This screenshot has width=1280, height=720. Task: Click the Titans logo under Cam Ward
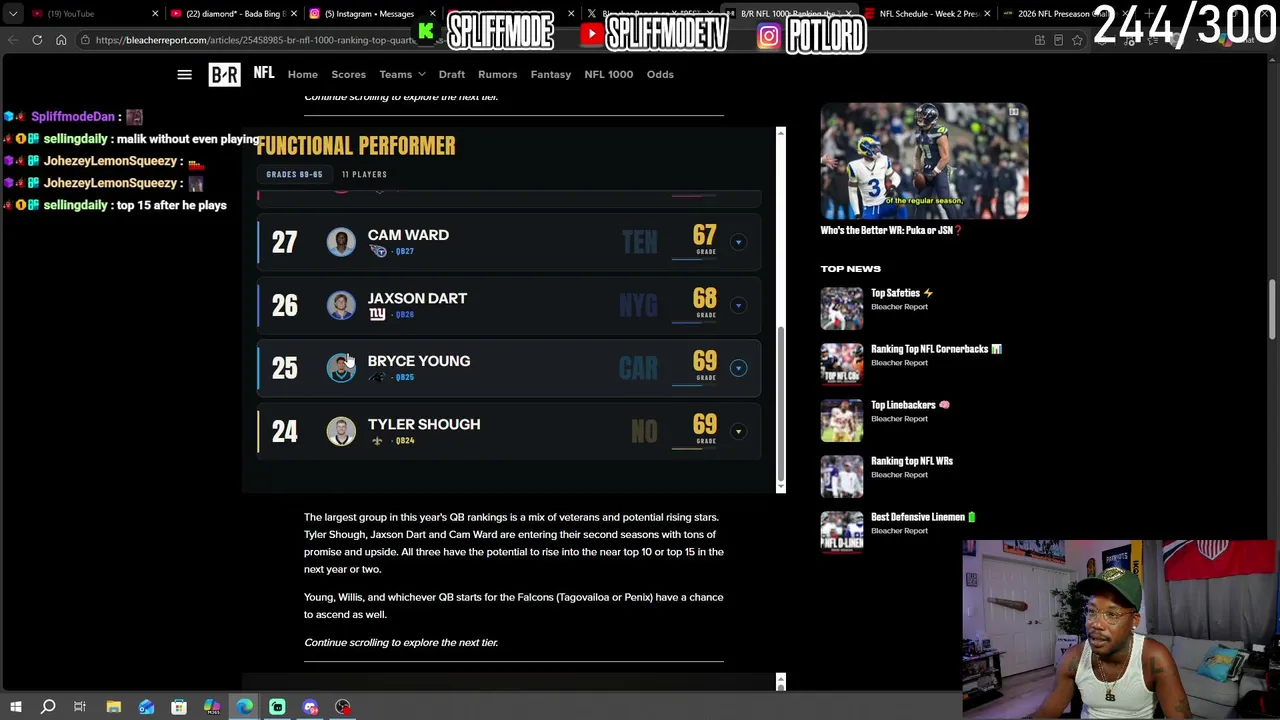(377, 251)
